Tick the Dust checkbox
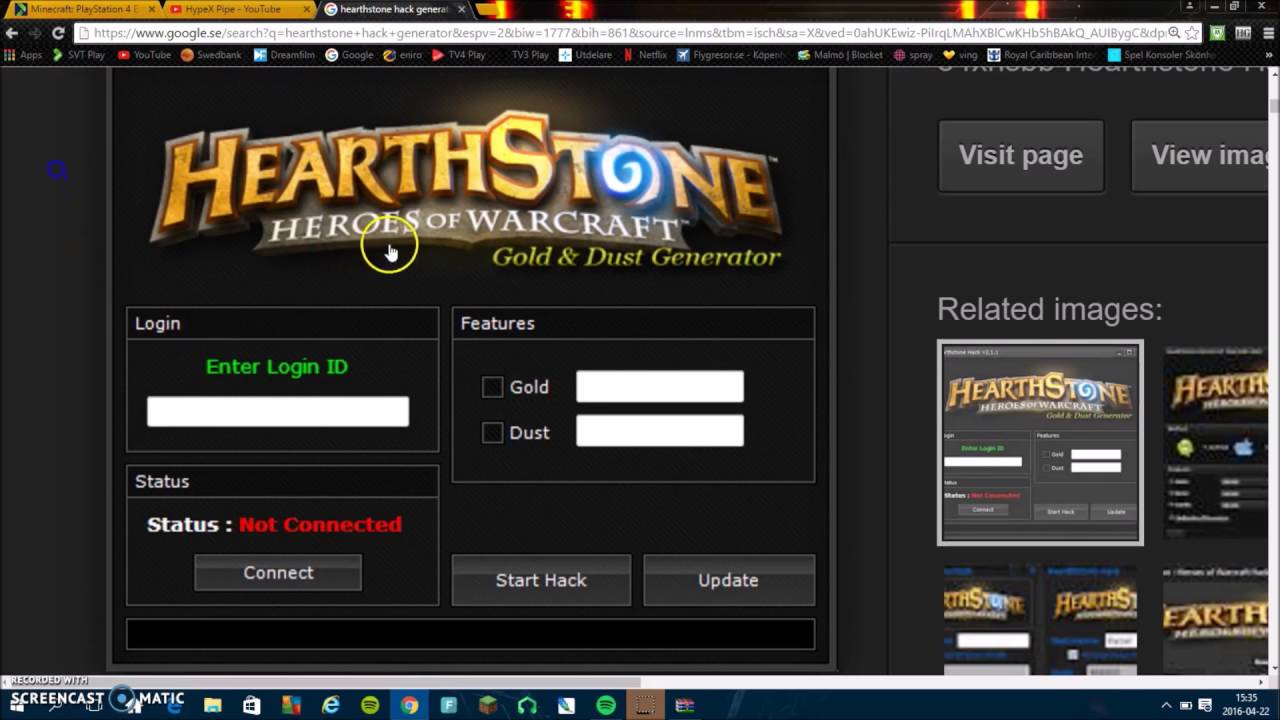Viewport: 1280px width, 720px height. tap(492, 432)
